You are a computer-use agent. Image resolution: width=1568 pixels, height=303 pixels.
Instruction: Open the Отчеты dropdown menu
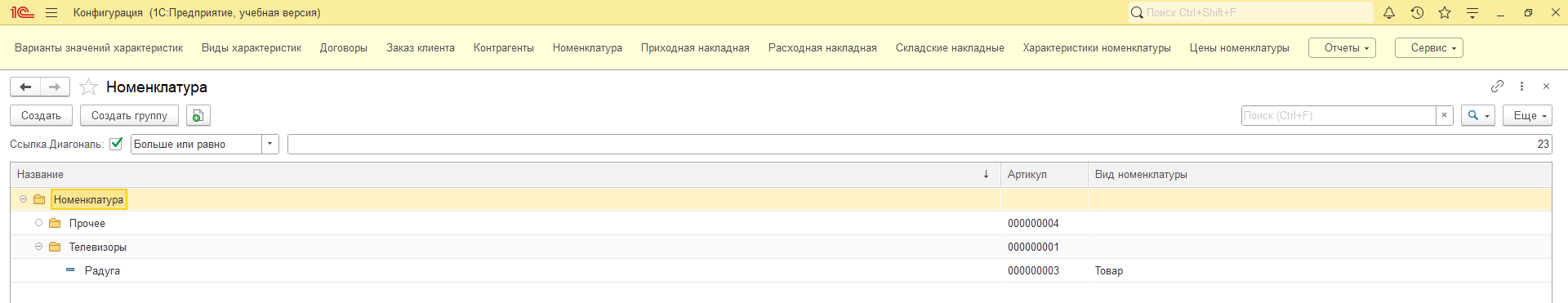click(x=1342, y=47)
